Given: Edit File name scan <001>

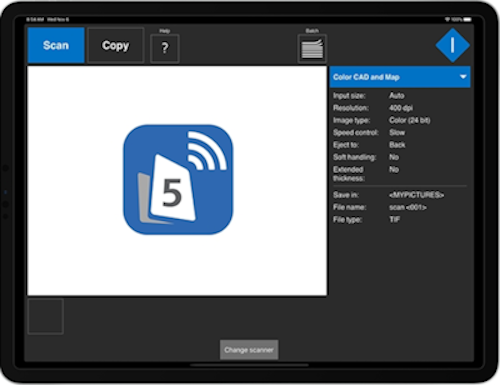Looking at the screenshot, I should (x=408, y=207).
